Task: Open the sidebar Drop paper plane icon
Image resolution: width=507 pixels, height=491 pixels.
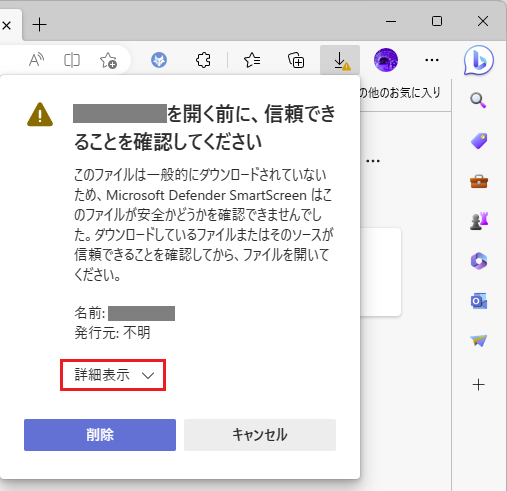Action: [479, 341]
